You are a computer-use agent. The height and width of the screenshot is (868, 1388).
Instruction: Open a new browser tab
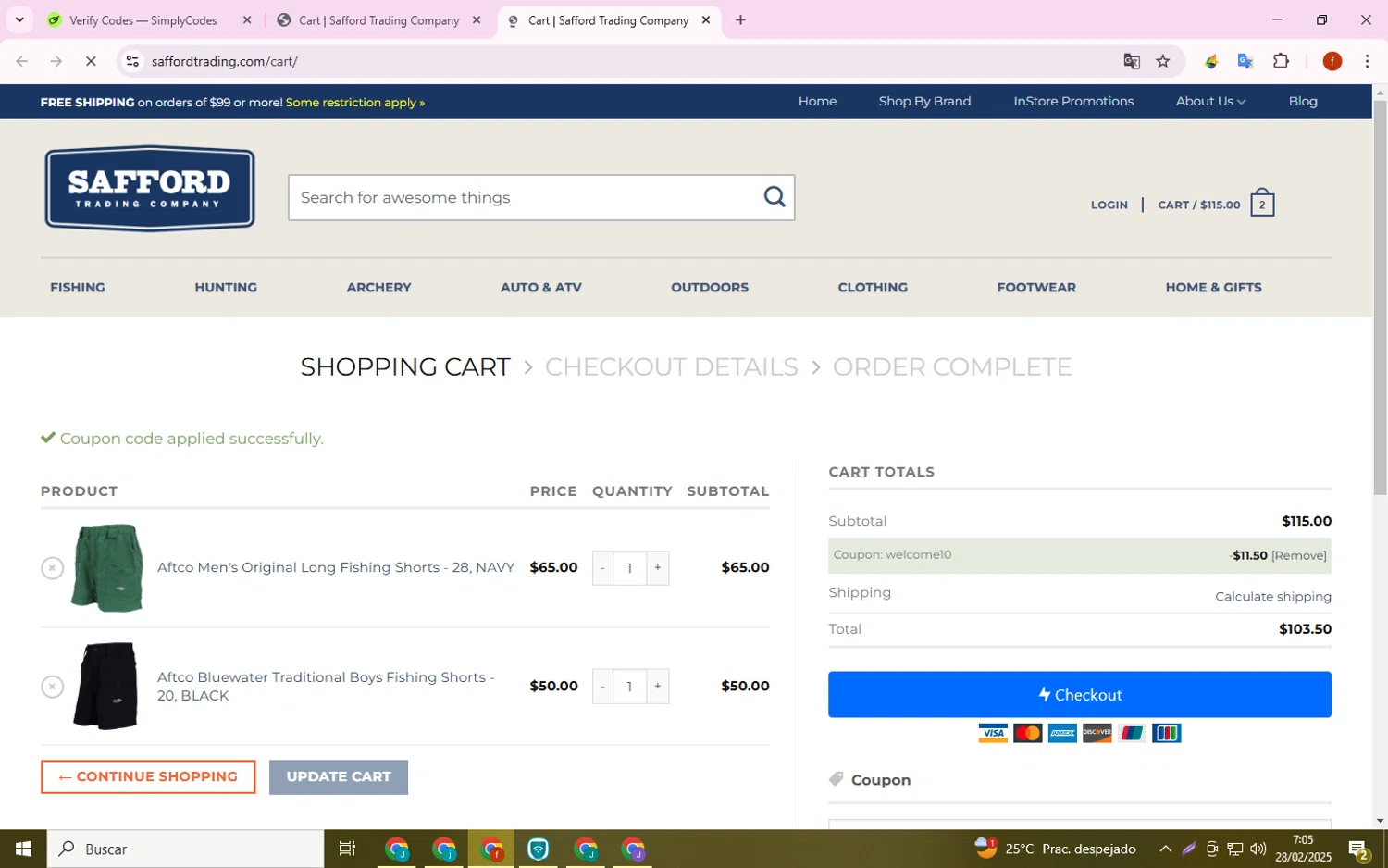[x=740, y=19]
